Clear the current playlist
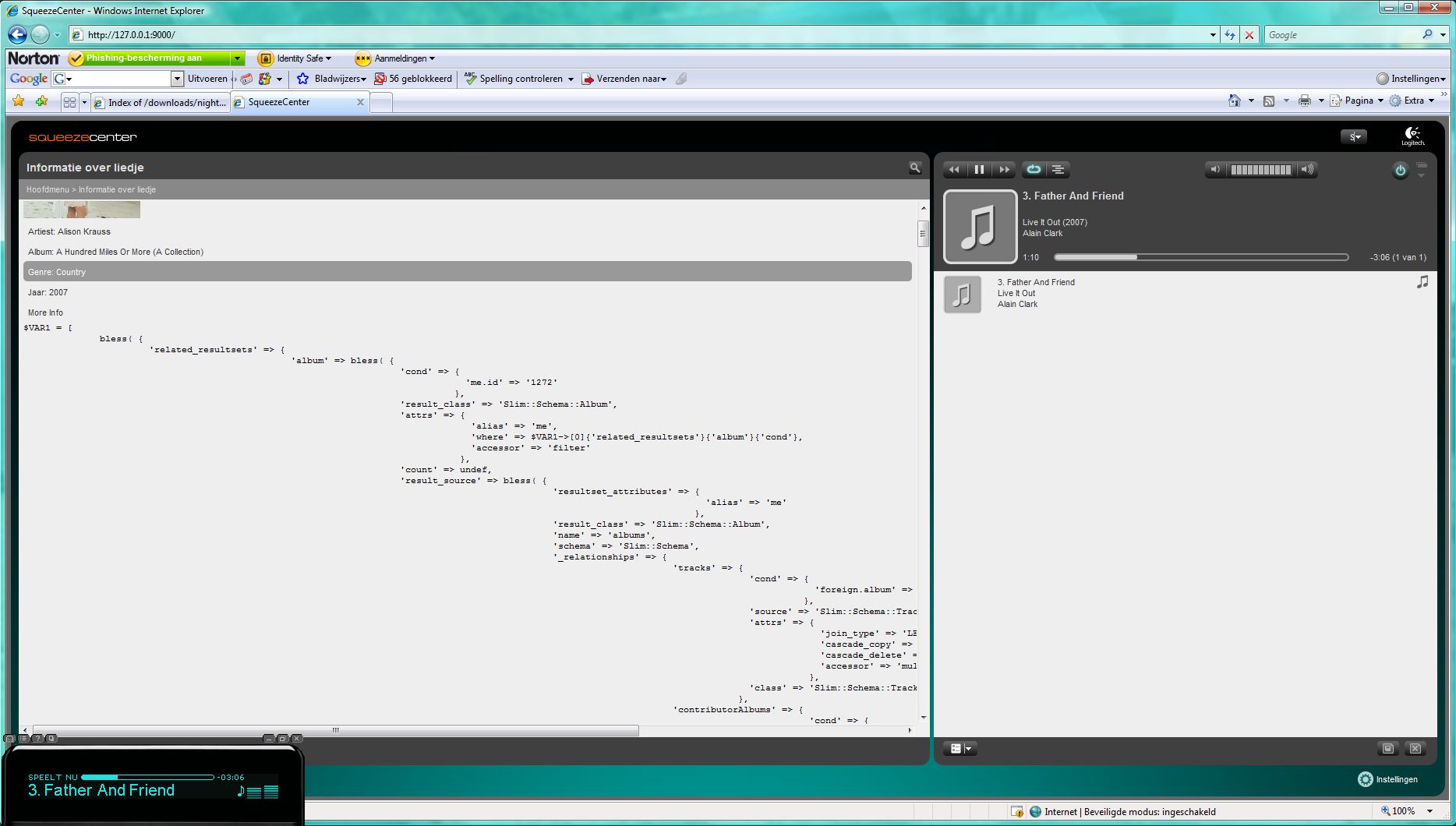The height and width of the screenshot is (826, 1456). [x=1415, y=748]
